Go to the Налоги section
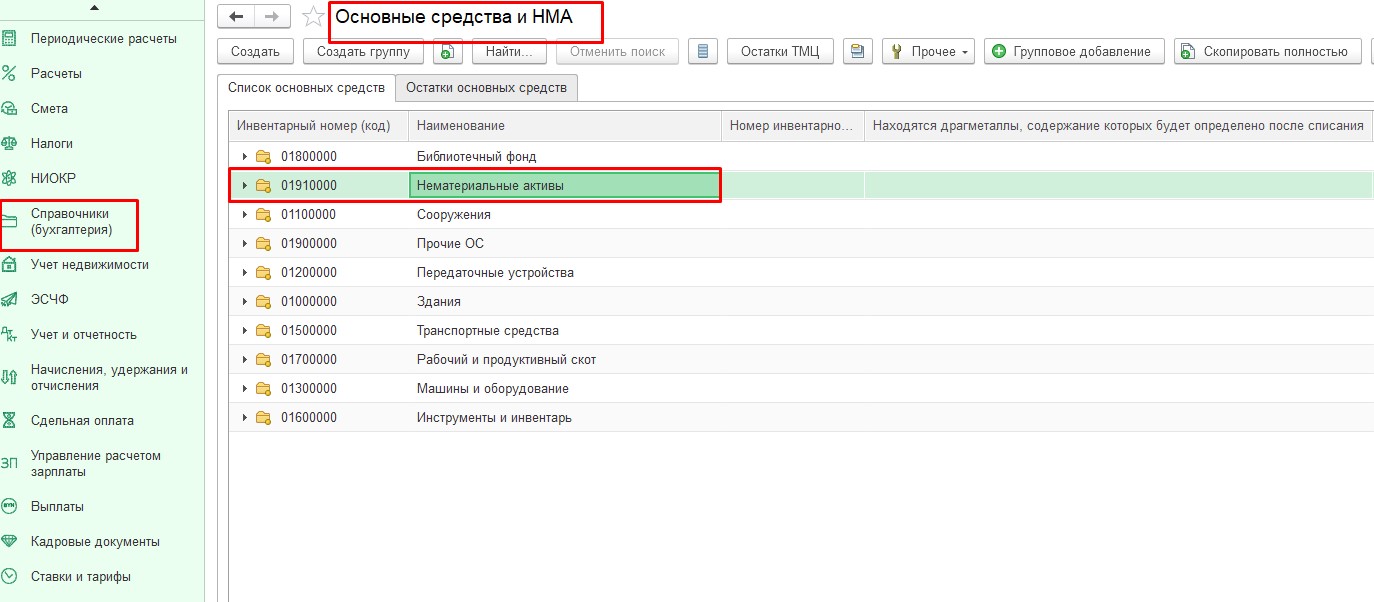Image resolution: width=1374 pixels, height=602 pixels. point(52,143)
